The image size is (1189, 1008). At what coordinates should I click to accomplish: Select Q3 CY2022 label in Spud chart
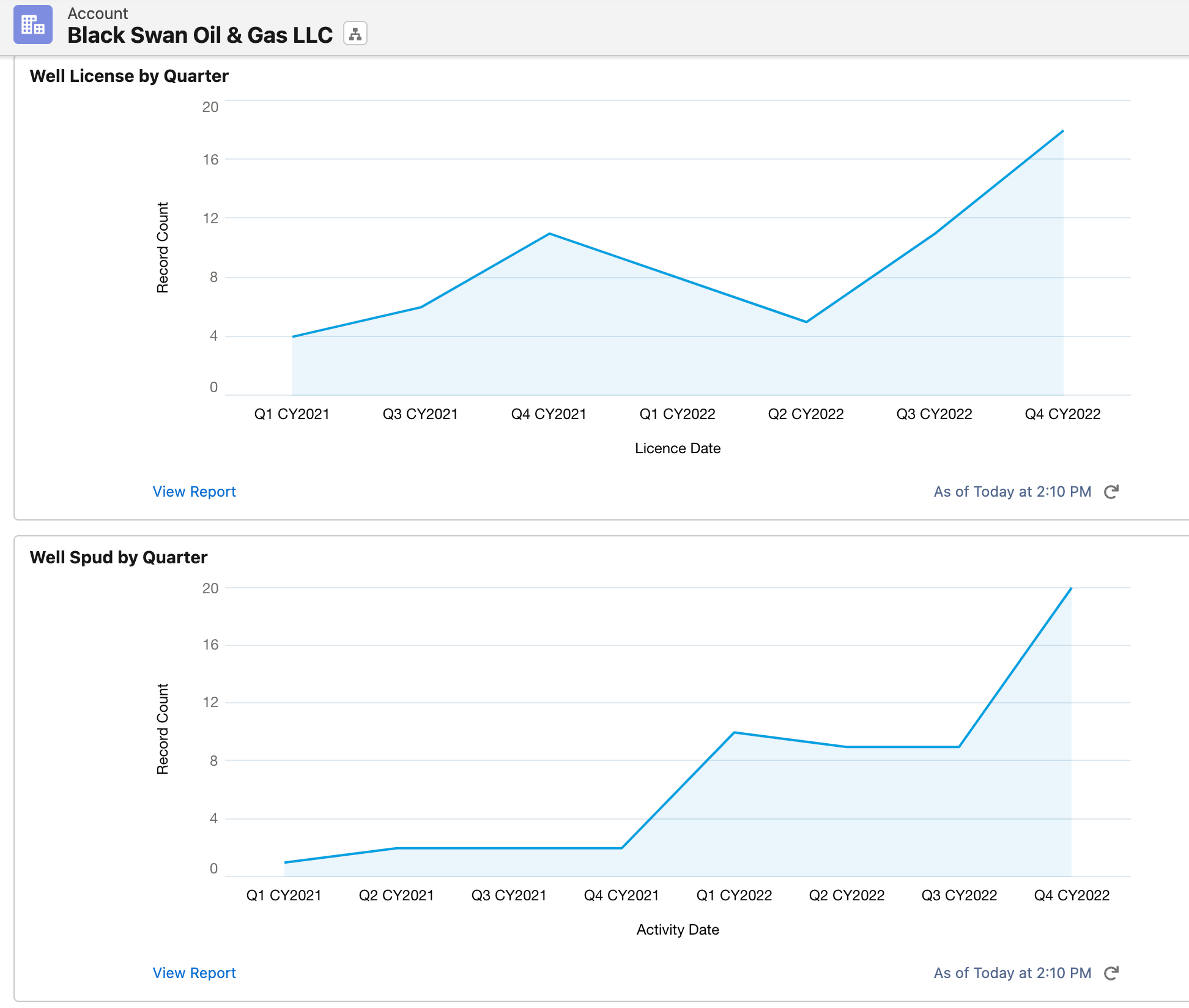tap(959, 895)
